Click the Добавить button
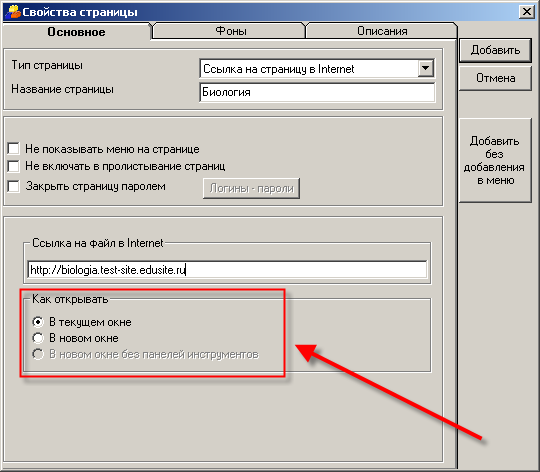This screenshot has height=472, width=540. 495,50
